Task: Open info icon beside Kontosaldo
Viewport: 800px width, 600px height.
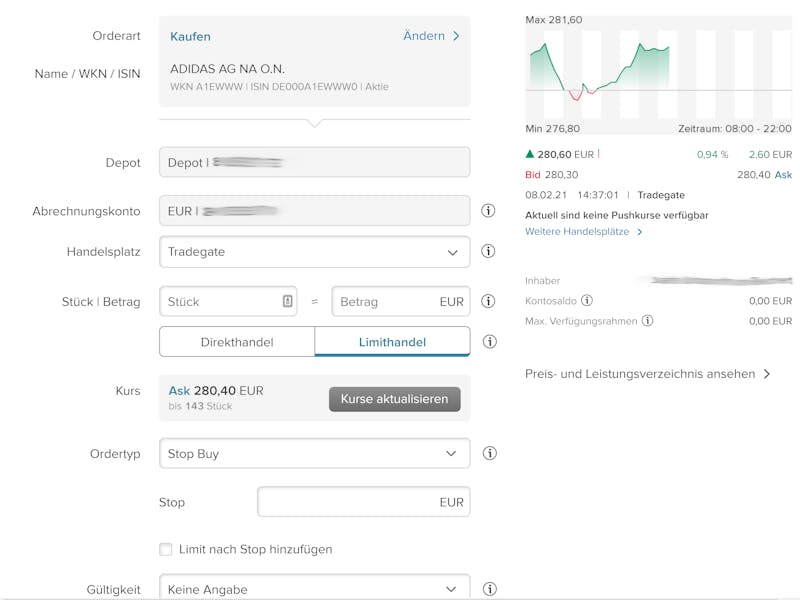Action: [587, 300]
